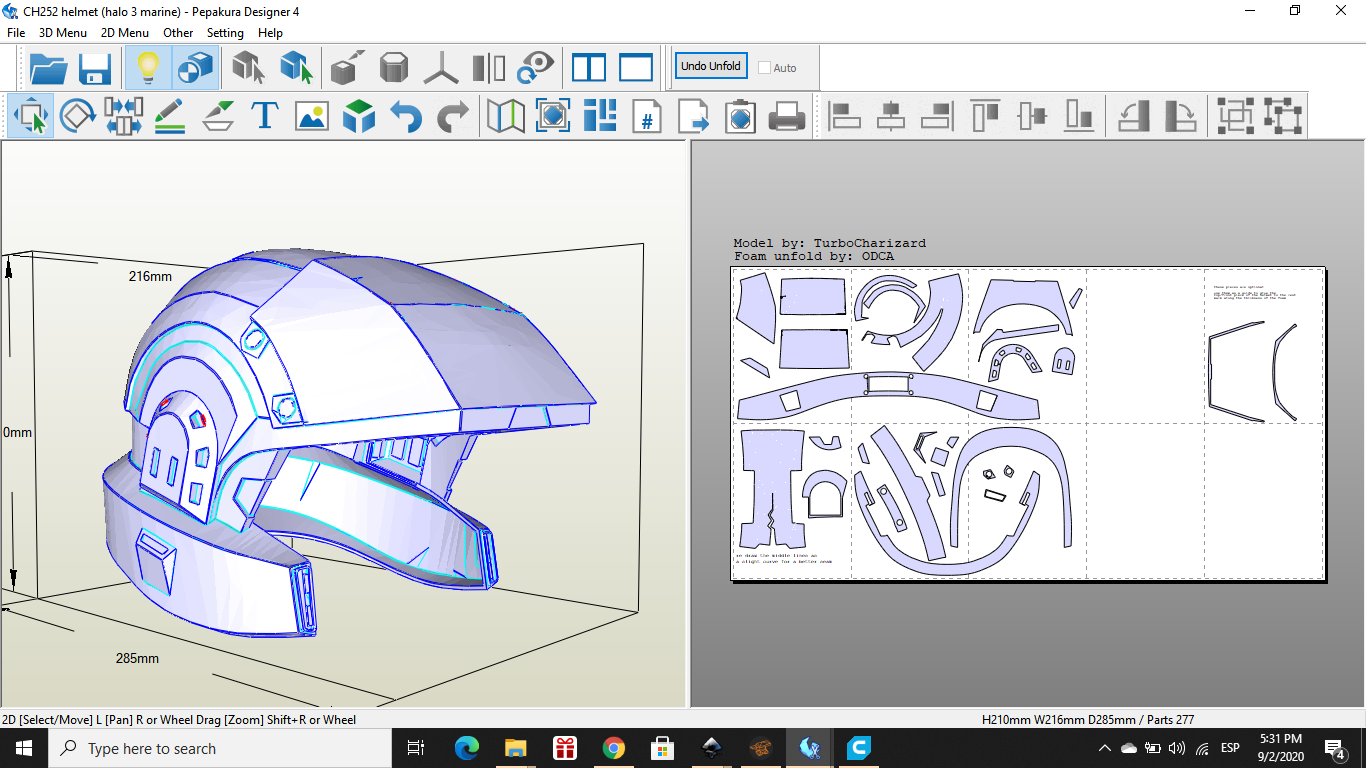Click the Insert image tool
The width and height of the screenshot is (1366, 768).
coord(312,116)
